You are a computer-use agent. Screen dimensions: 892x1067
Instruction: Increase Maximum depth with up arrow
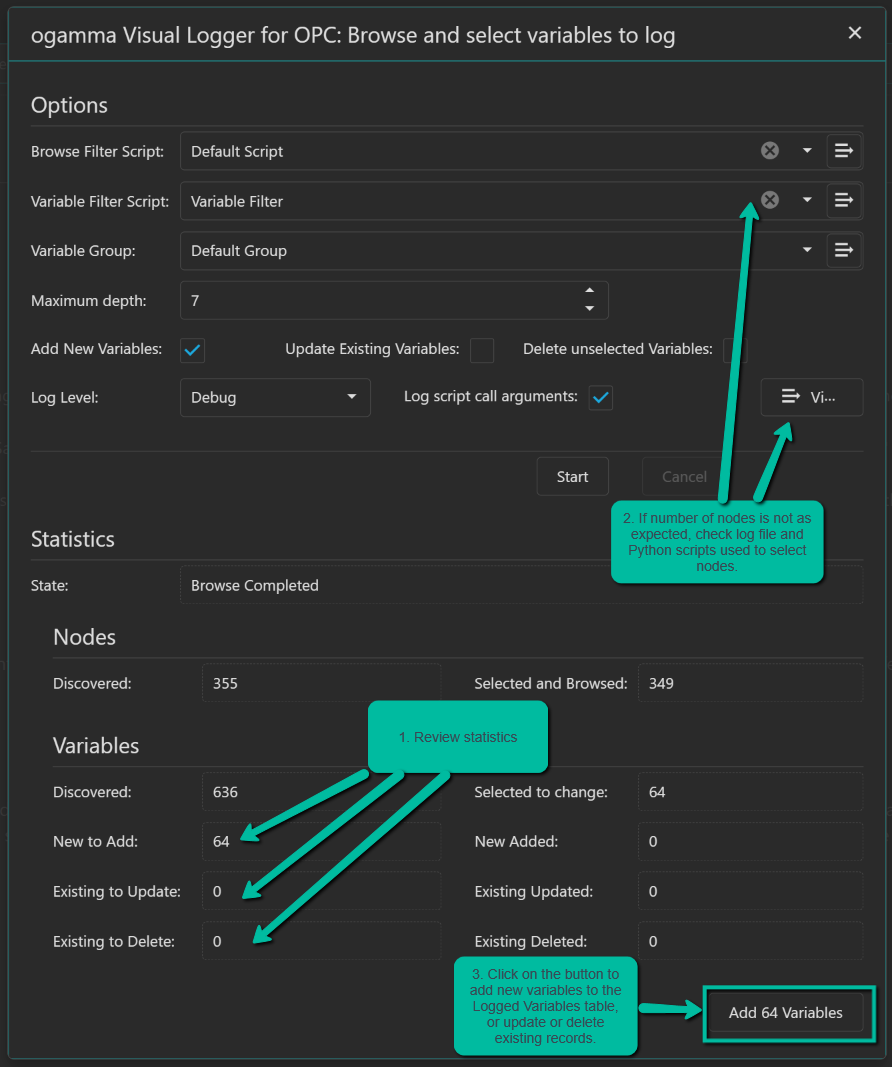click(589, 291)
